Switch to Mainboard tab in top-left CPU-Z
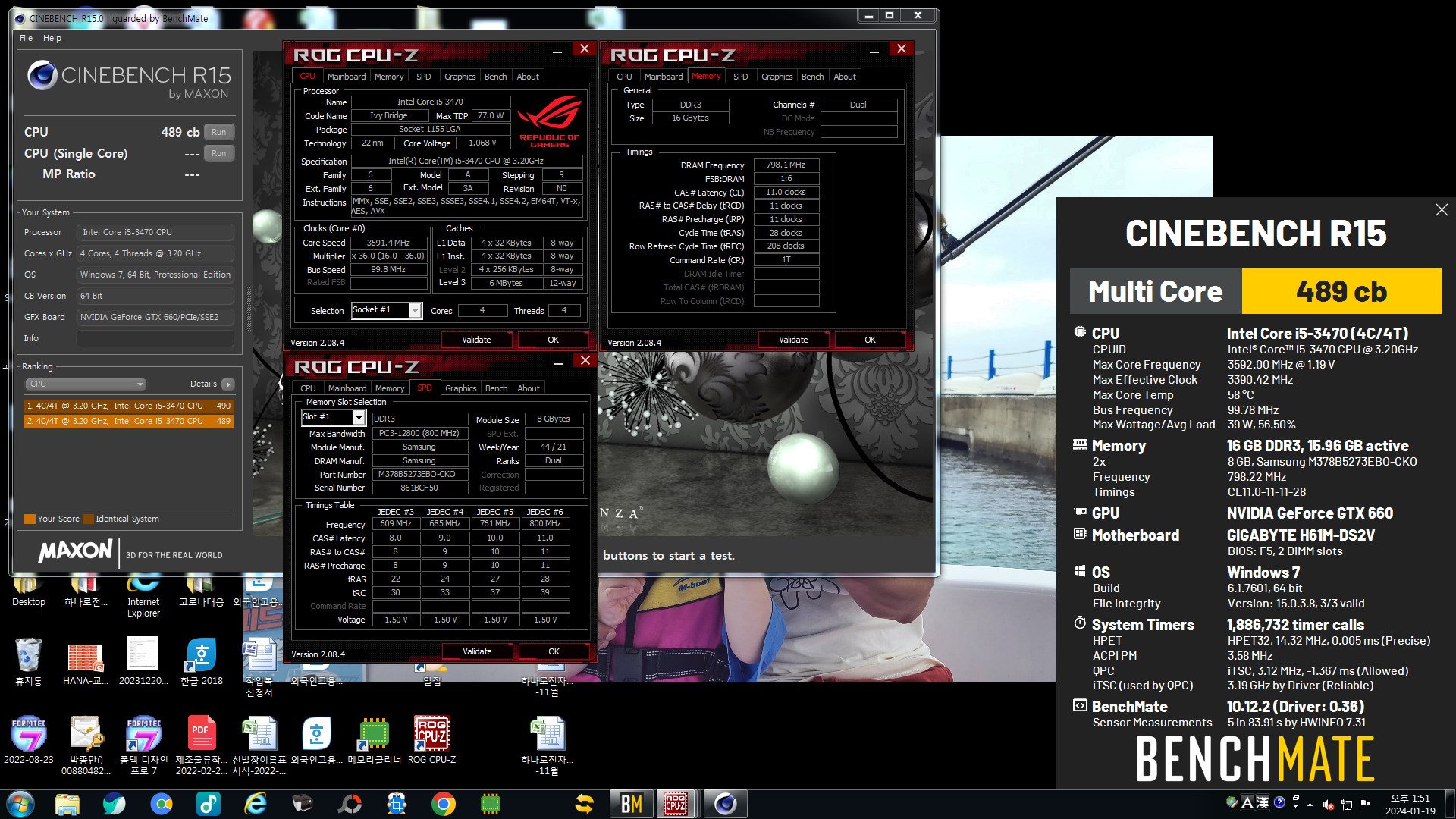This screenshot has width=1456, height=819. click(346, 77)
